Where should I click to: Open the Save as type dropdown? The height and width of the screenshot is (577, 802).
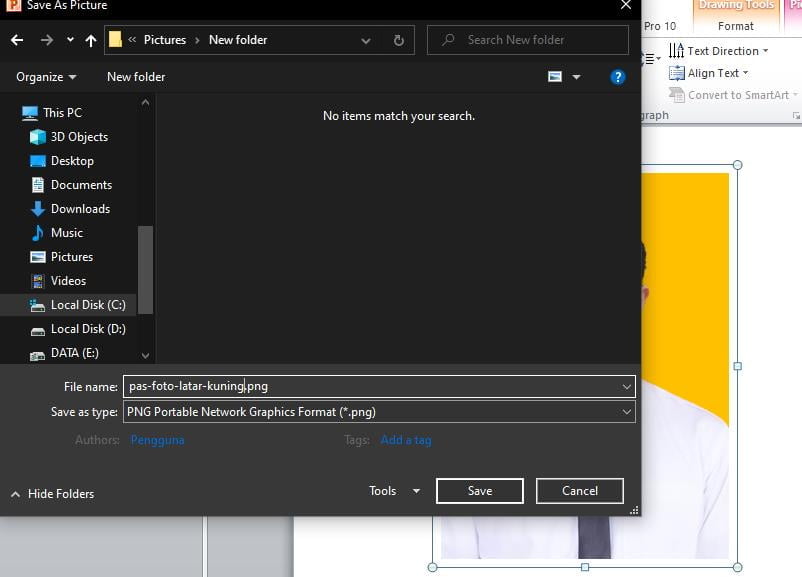click(379, 412)
